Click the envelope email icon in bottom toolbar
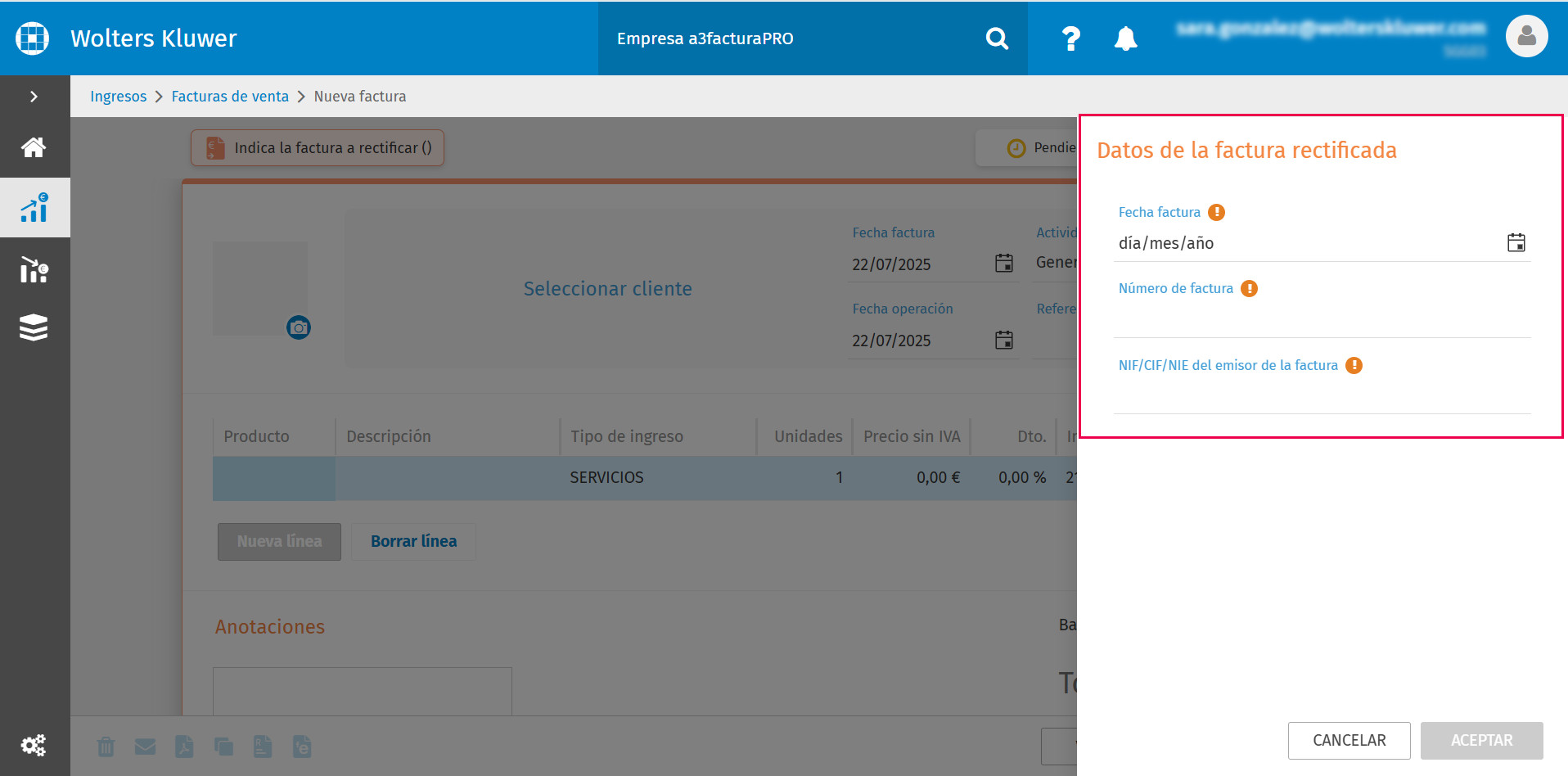Screen dimensions: 1568x776 click(x=145, y=747)
